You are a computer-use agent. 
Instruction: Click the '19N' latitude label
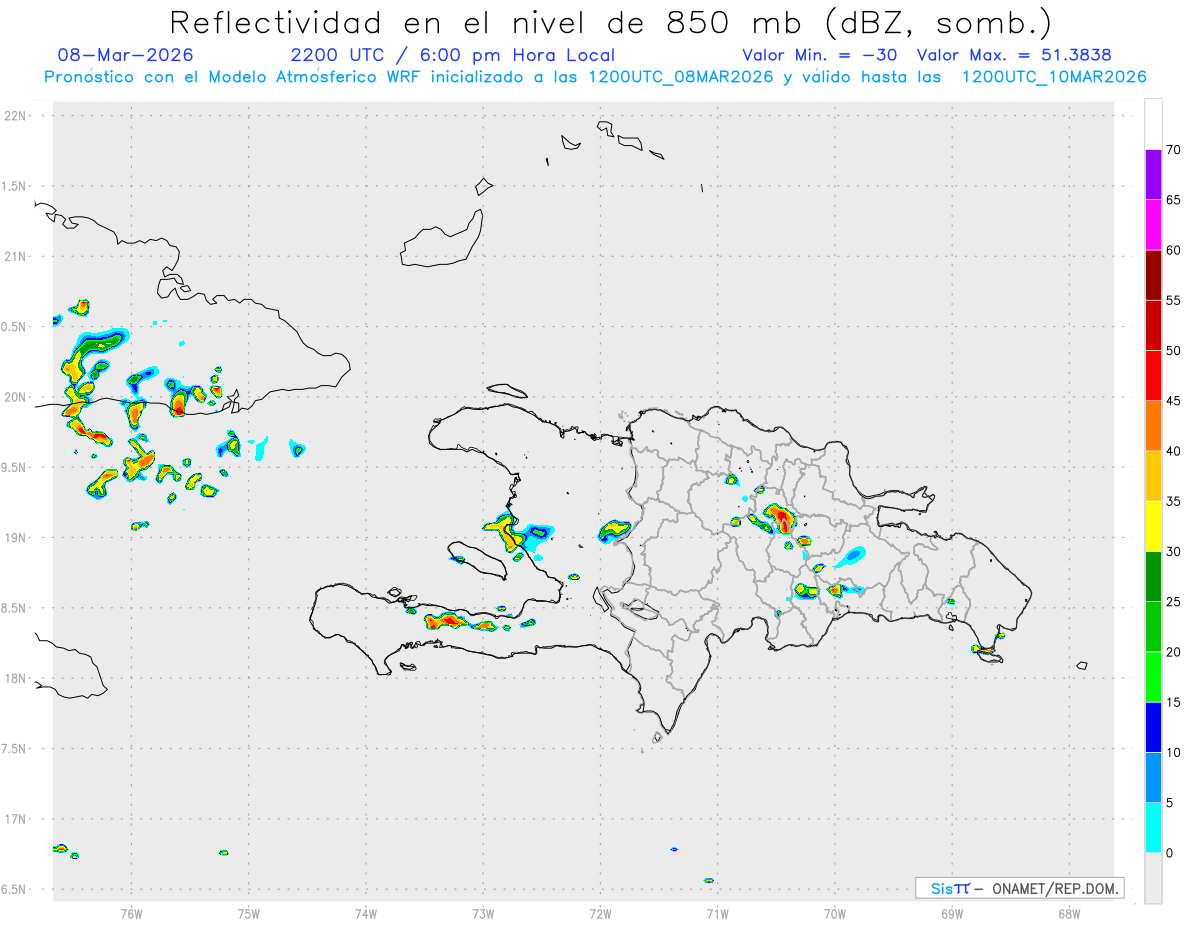click(16, 537)
